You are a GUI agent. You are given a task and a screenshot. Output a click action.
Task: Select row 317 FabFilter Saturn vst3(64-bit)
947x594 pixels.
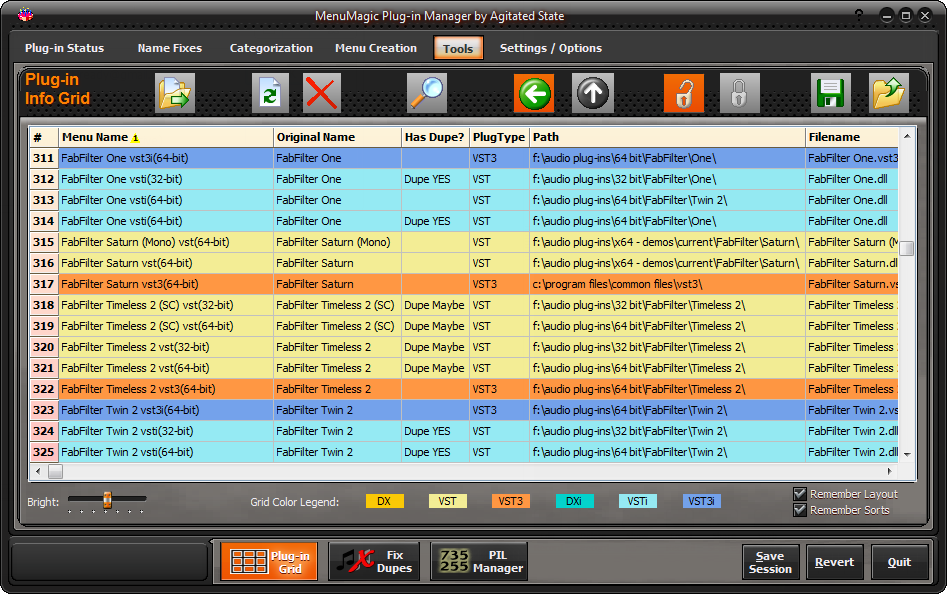[463, 284]
